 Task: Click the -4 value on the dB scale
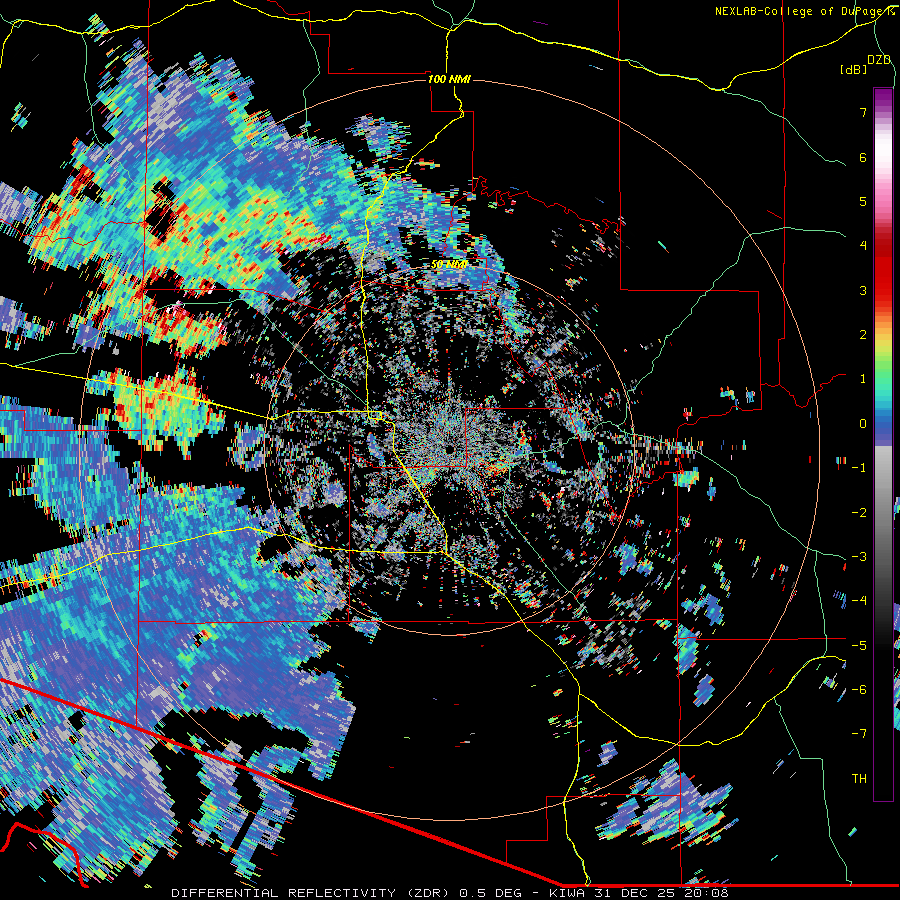859,601
